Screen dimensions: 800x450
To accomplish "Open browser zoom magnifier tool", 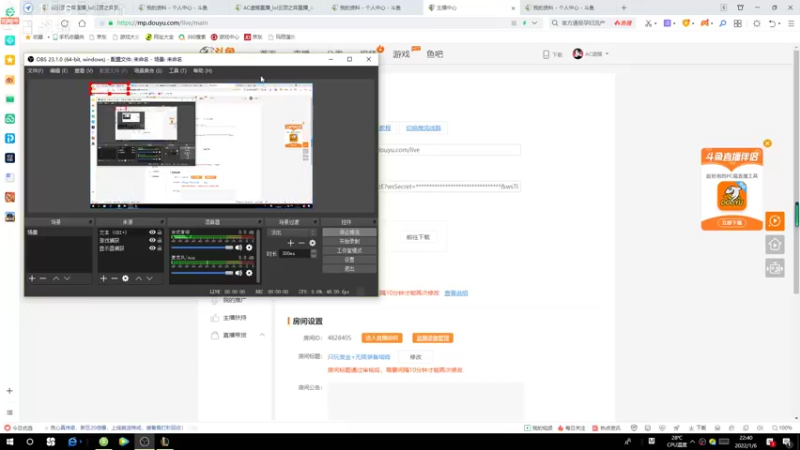I will point(722,23).
